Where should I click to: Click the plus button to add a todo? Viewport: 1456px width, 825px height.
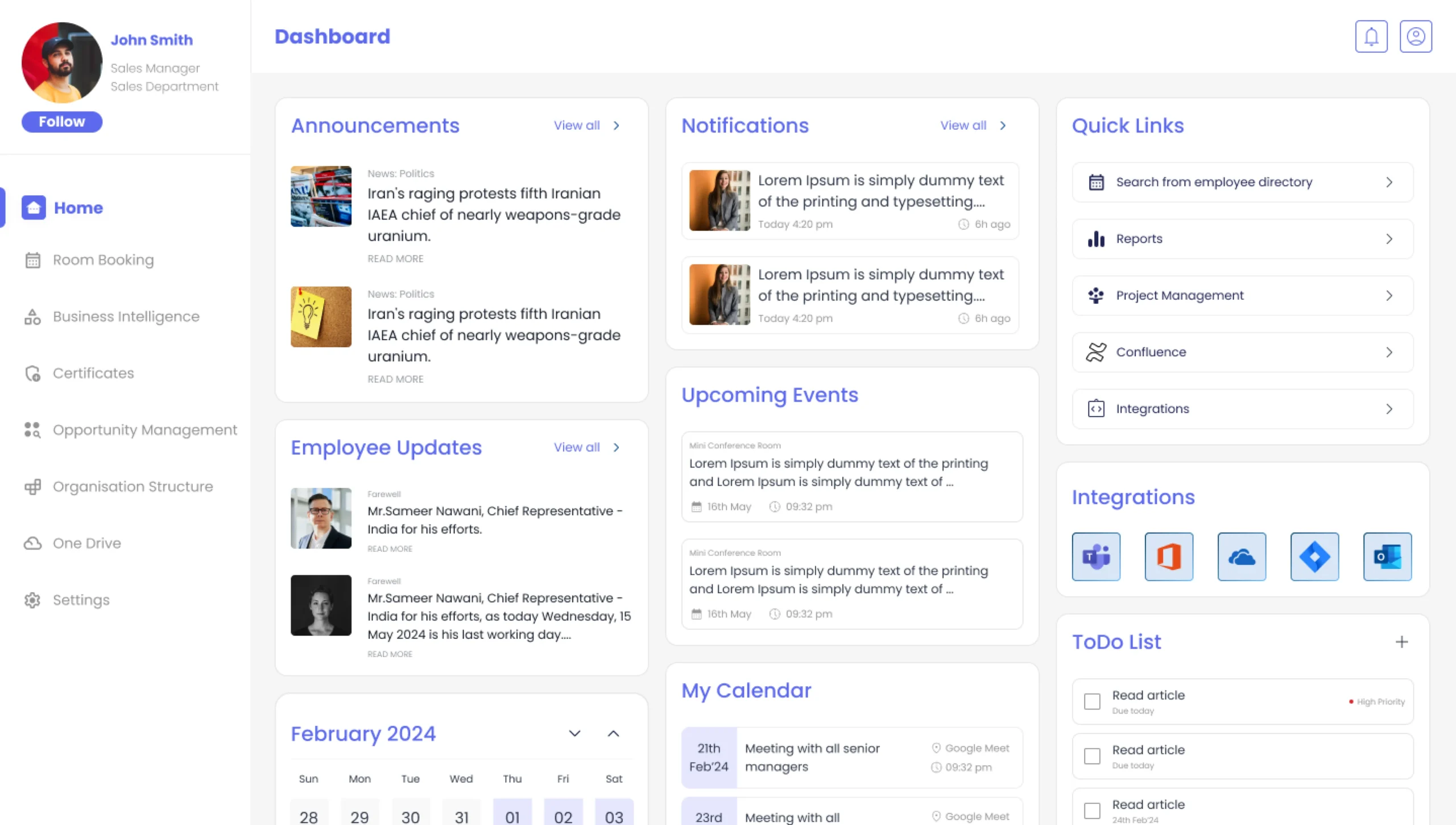[x=1401, y=642]
